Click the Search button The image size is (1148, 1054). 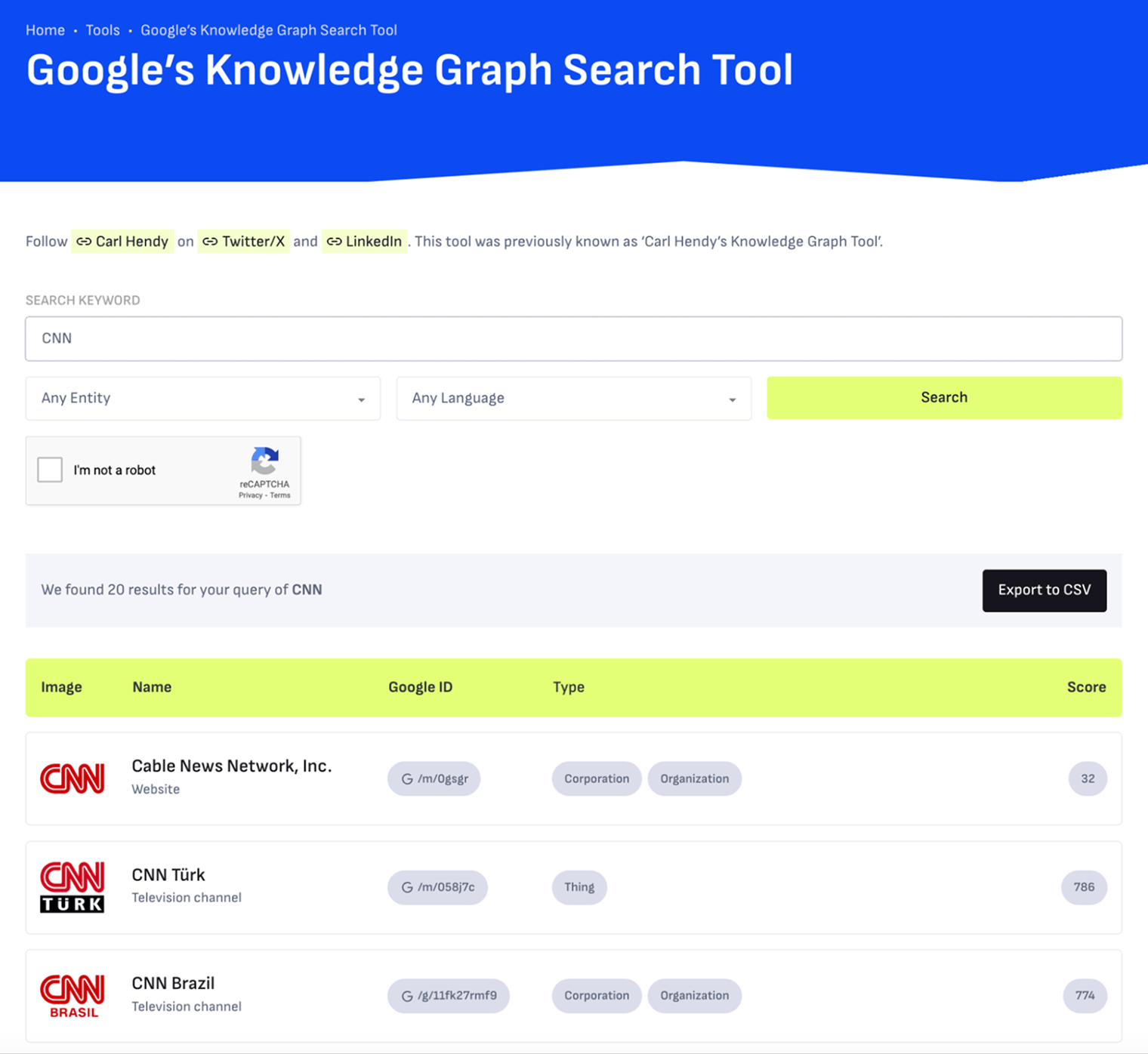pyautogui.click(x=944, y=398)
